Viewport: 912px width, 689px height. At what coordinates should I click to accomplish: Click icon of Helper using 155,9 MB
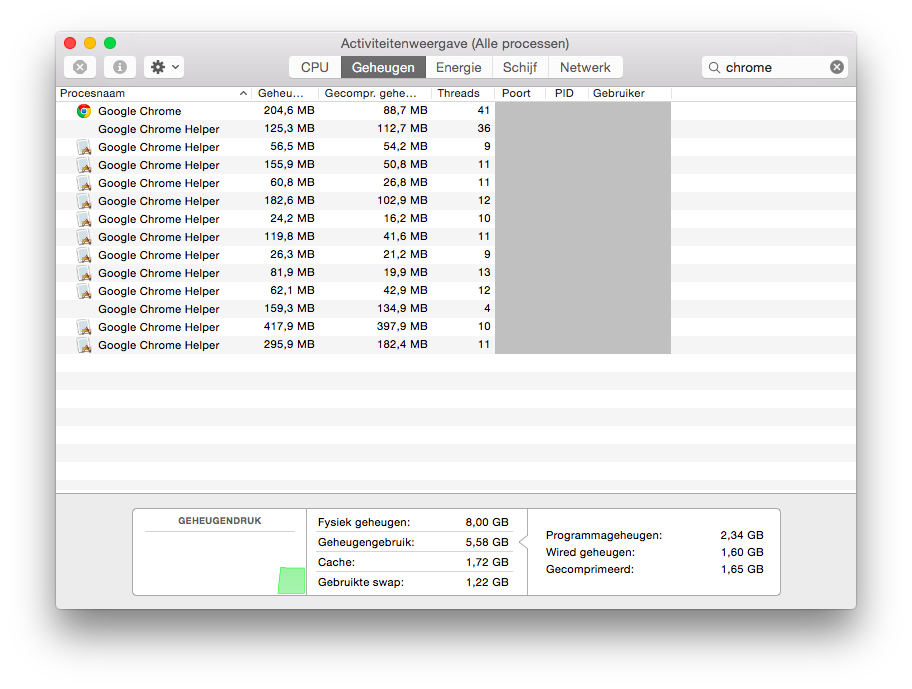(x=84, y=165)
